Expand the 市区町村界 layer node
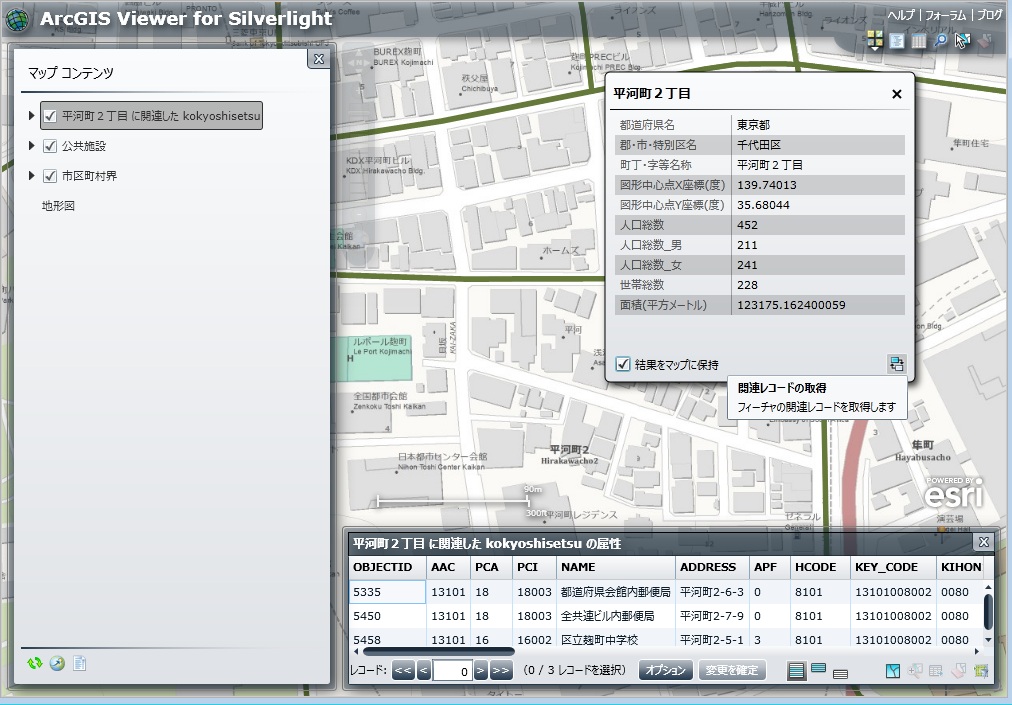 click(31, 176)
